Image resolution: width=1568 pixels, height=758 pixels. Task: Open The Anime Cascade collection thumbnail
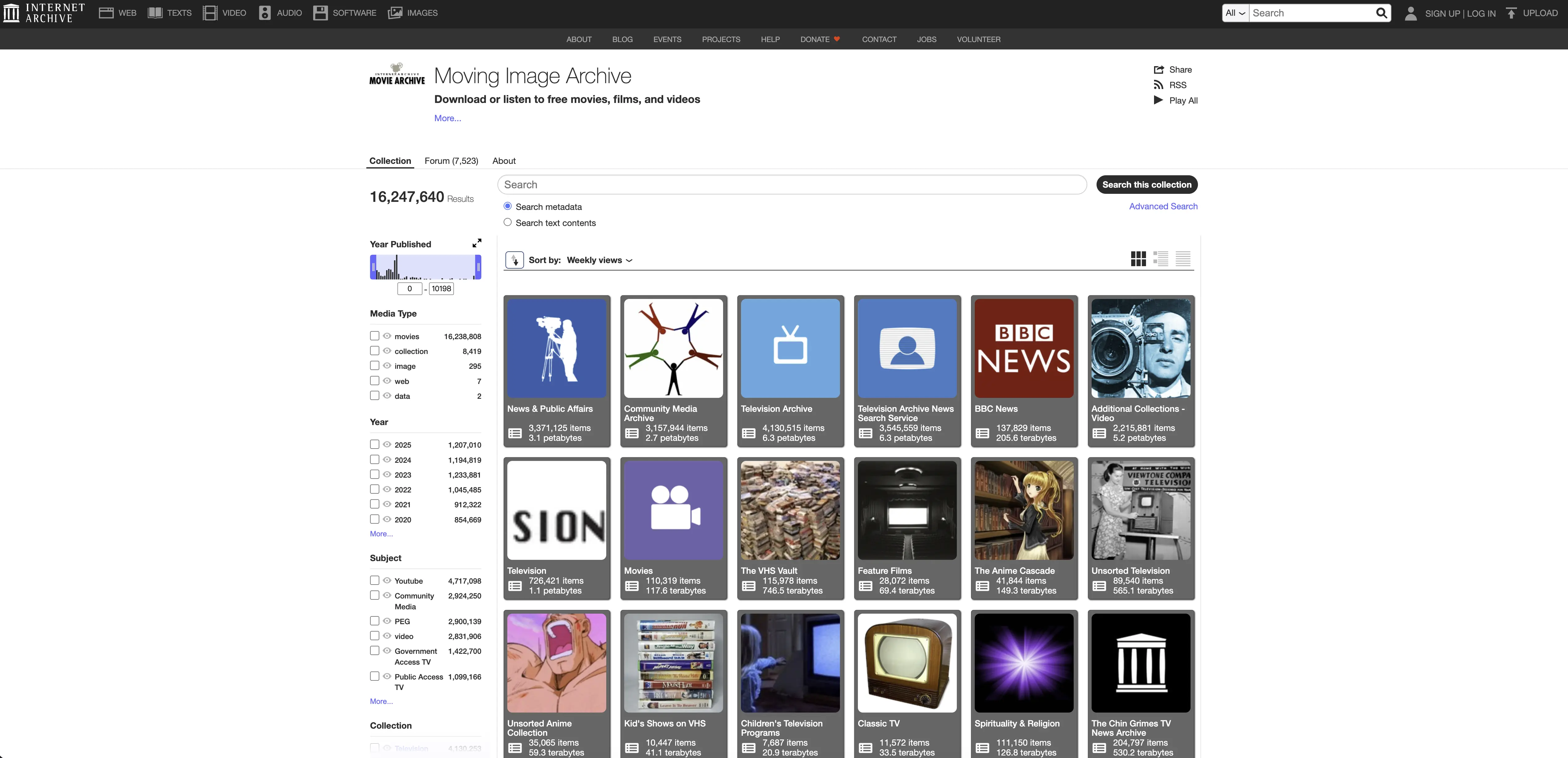tap(1024, 510)
